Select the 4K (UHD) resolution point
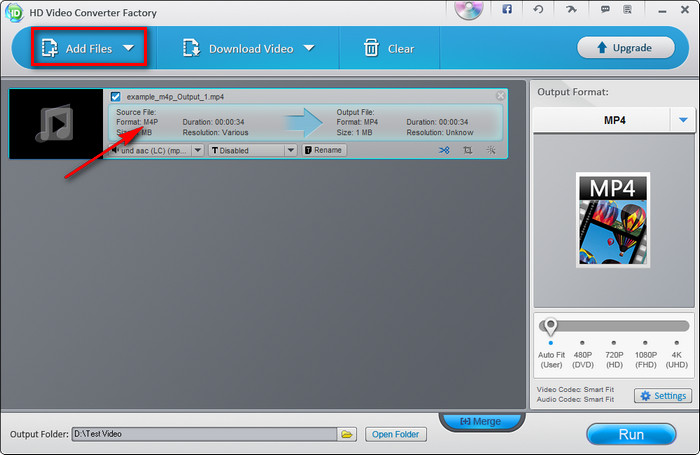This screenshot has width=700, height=455. 677,343
